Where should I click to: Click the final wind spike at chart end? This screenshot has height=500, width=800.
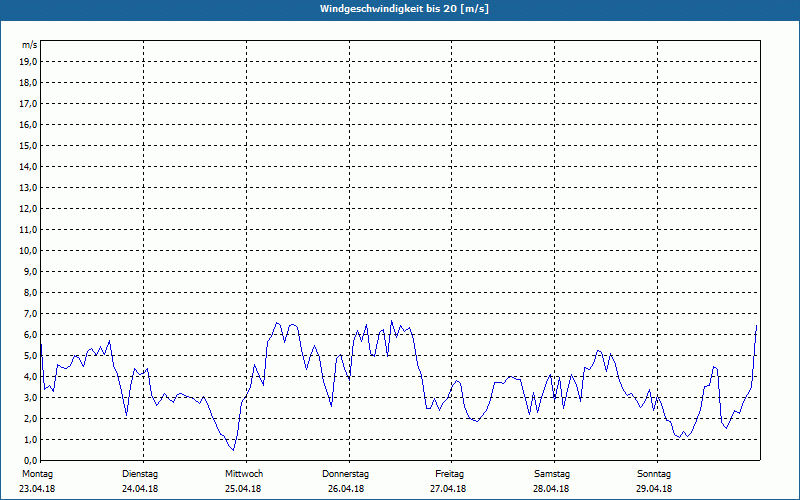click(x=756, y=327)
